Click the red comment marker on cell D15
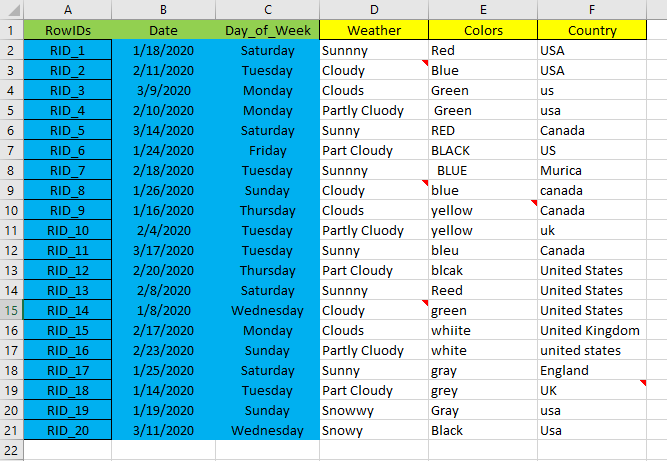The height and width of the screenshot is (461, 667). pyautogui.click(x=425, y=303)
